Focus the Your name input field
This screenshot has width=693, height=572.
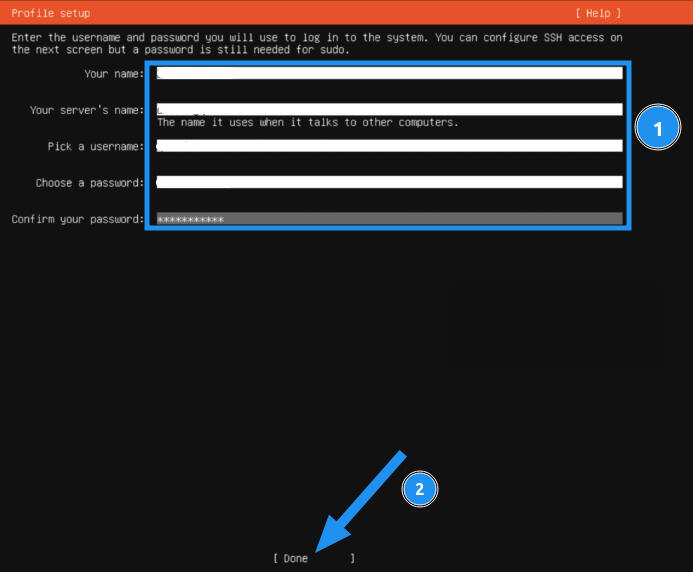[389, 73]
